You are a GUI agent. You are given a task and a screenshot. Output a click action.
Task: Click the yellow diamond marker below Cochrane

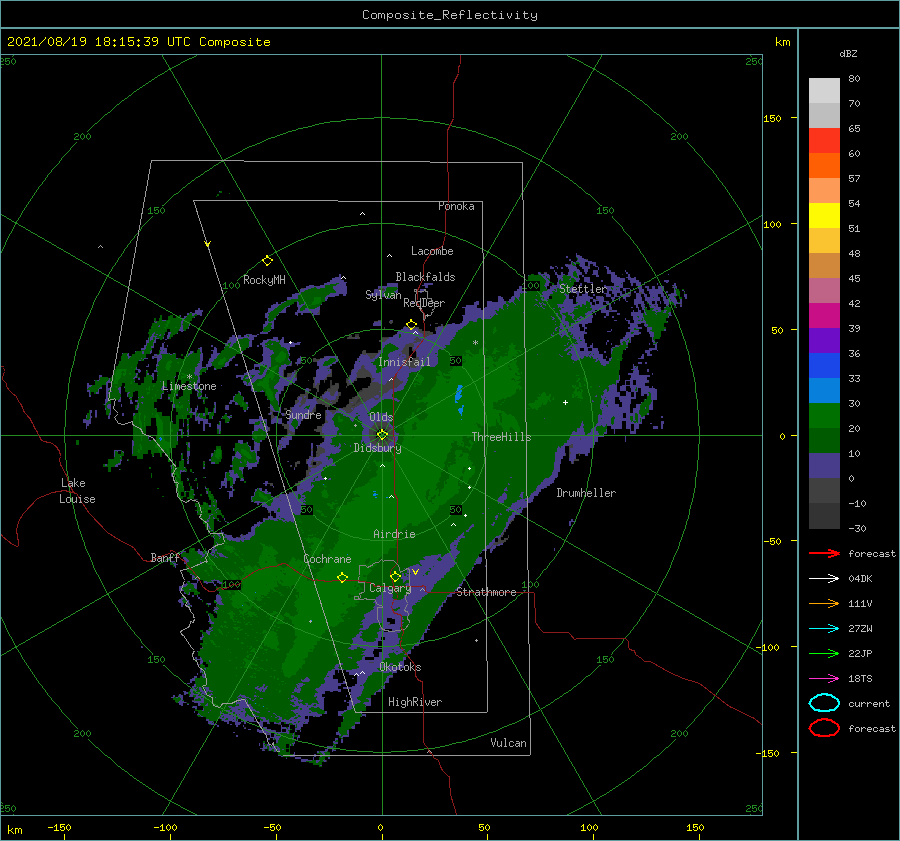342,577
